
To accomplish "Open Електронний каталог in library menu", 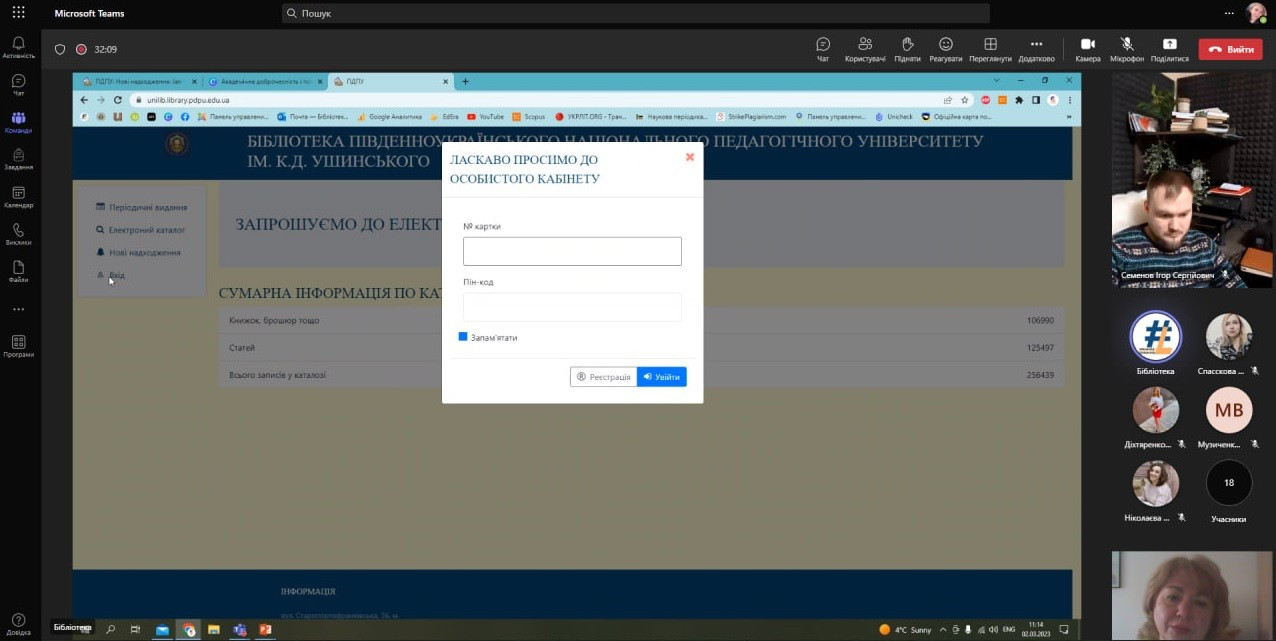I will (x=140, y=230).
